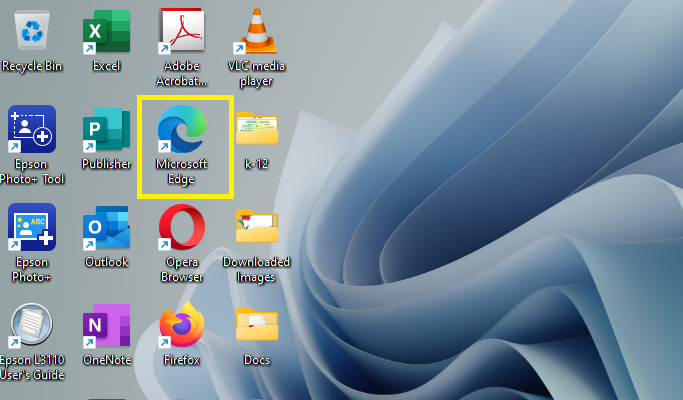Click the "Recycle Bin" label text
This screenshot has height=400, width=683.
[x=32, y=66]
